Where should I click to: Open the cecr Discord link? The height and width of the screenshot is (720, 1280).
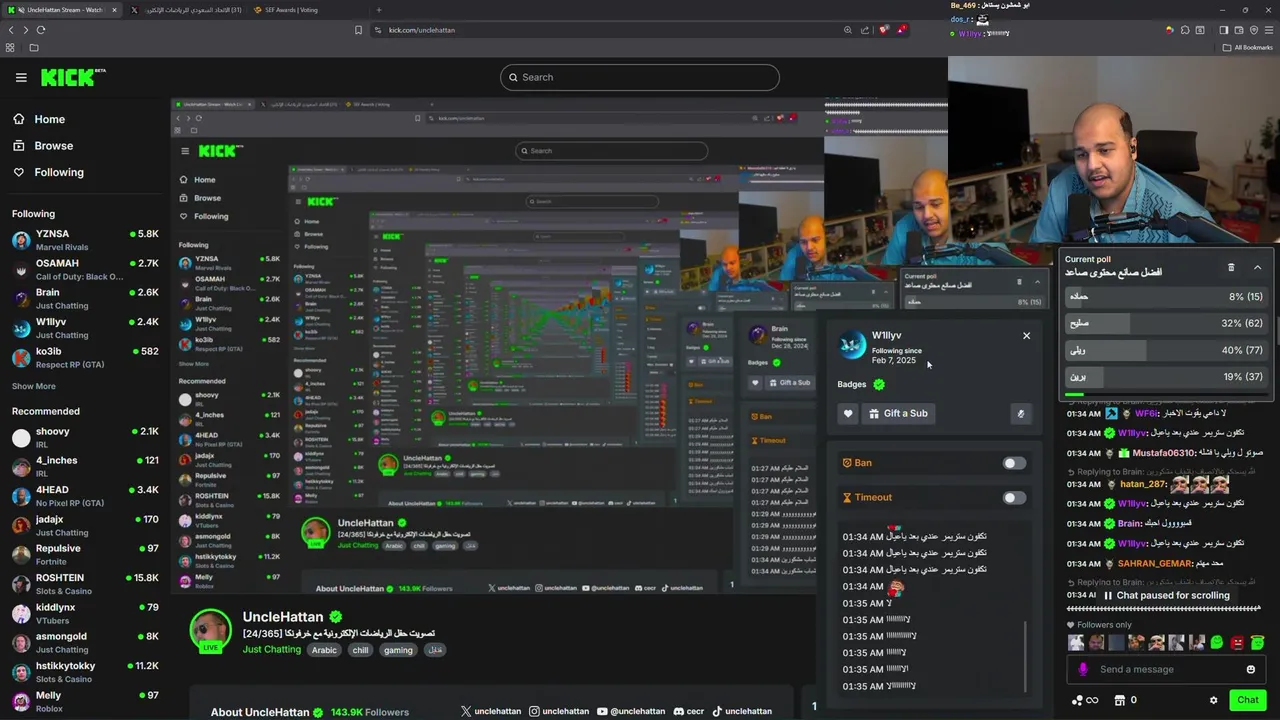coord(688,711)
